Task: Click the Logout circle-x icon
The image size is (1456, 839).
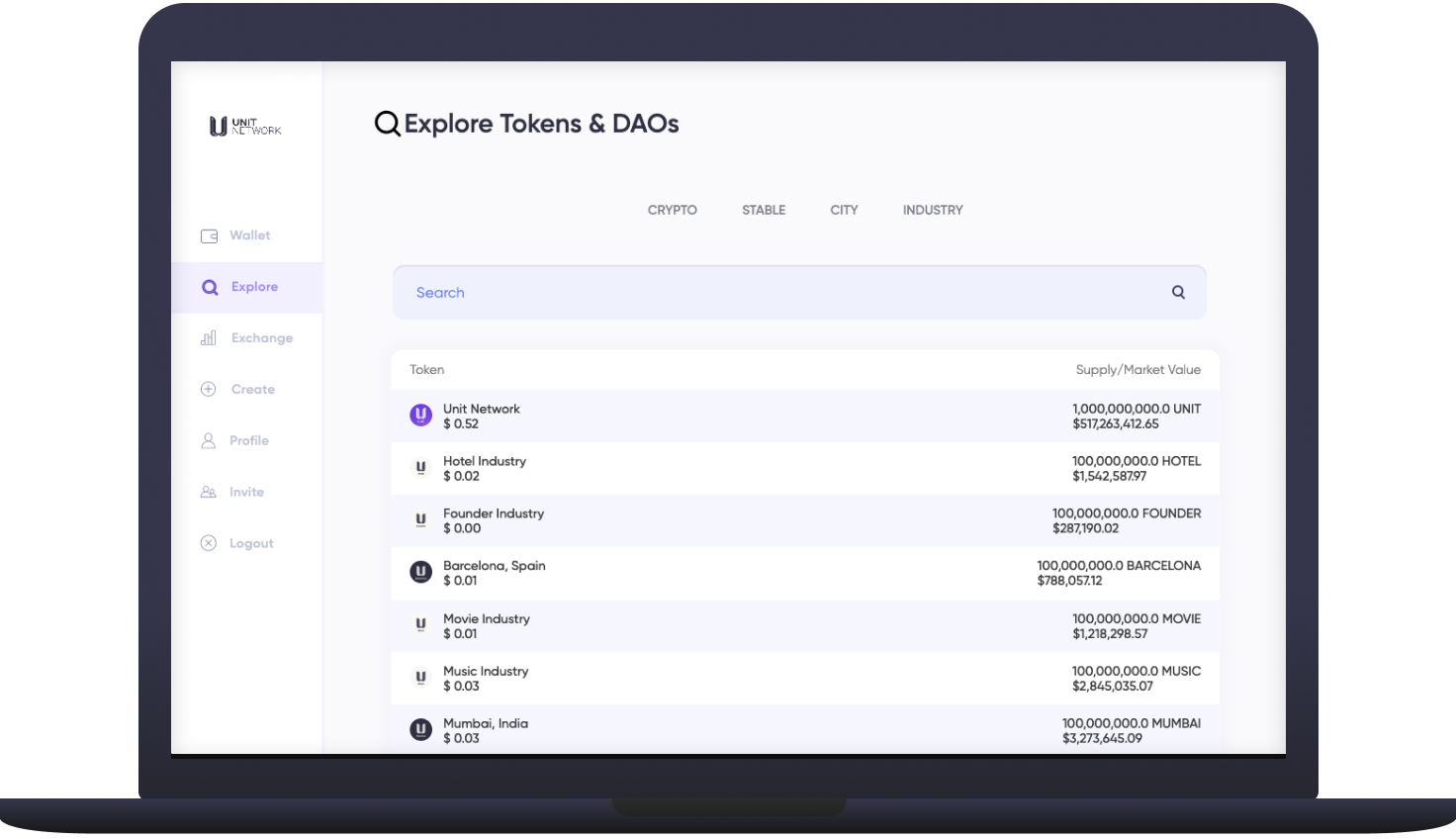Action: pyautogui.click(x=209, y=543)
